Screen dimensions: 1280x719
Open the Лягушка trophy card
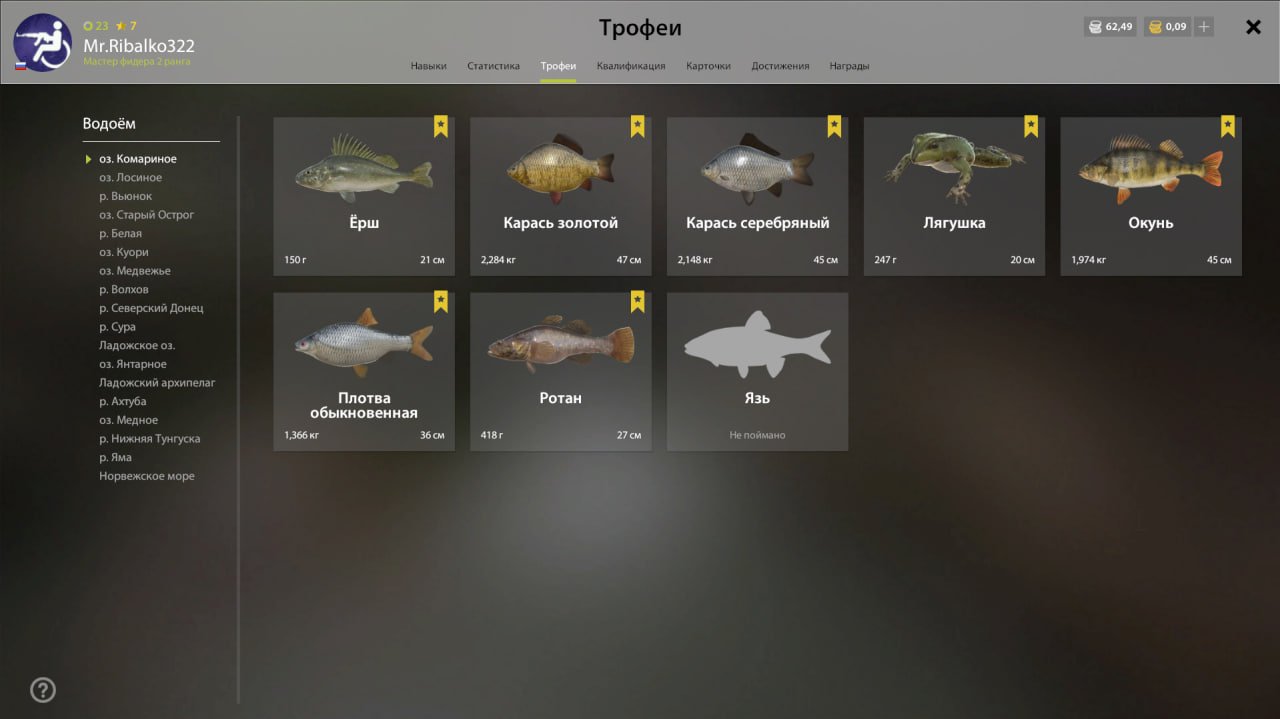[954, 196]
